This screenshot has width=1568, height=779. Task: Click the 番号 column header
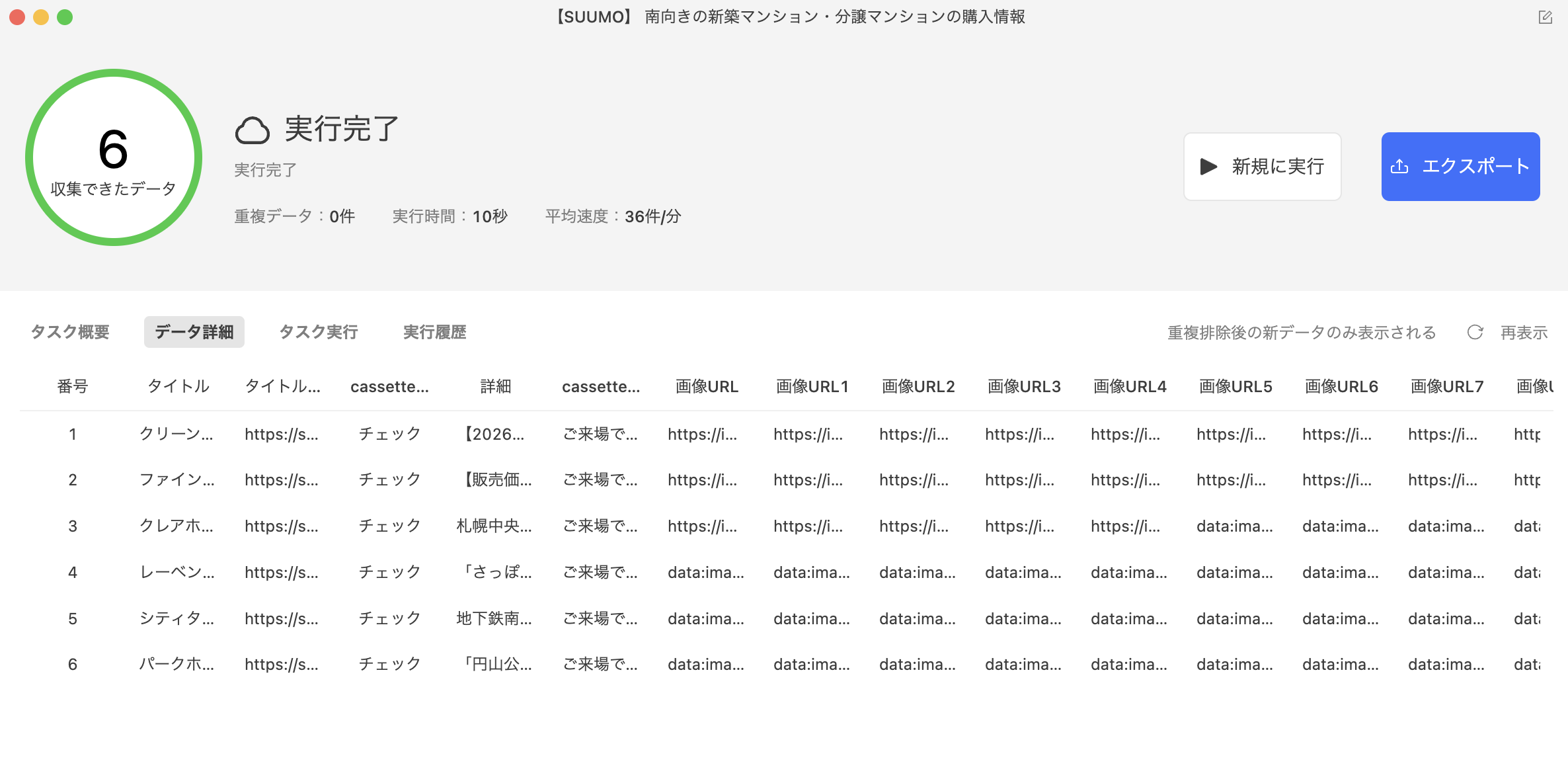tap(73, 386)
